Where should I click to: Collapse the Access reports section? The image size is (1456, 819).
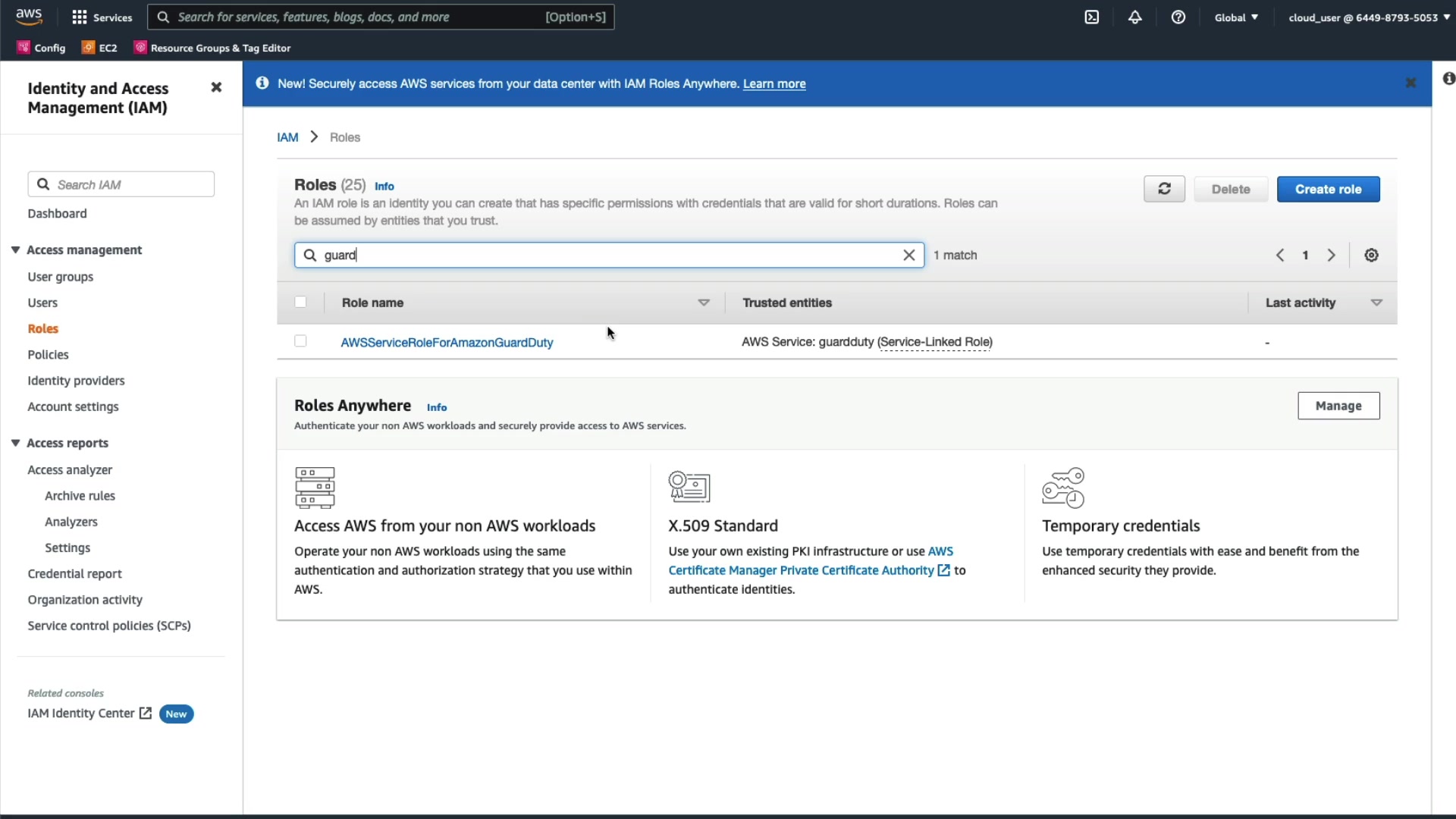15,443
